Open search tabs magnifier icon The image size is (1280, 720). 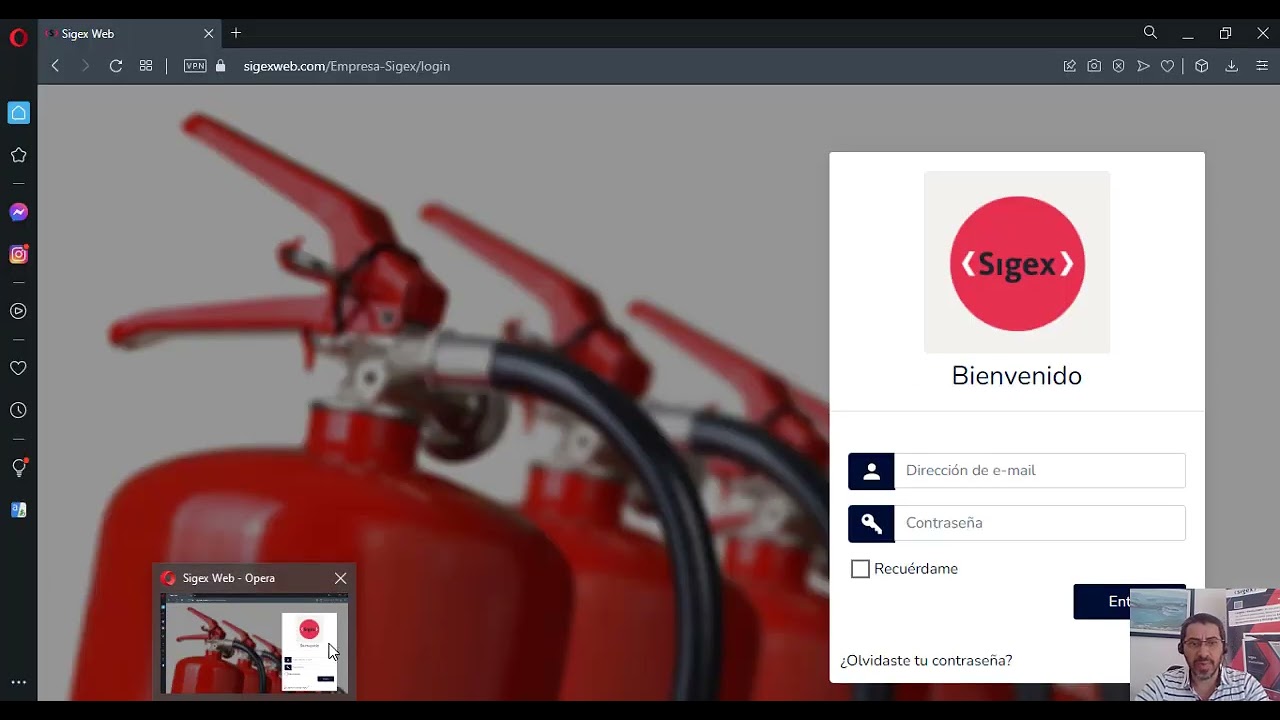[1150, 33]
